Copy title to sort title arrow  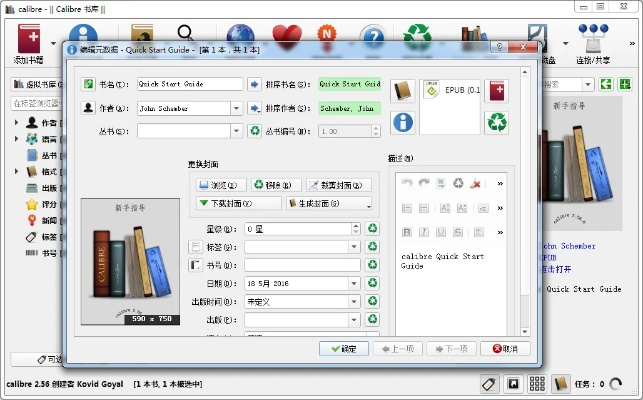pos(255,84)
